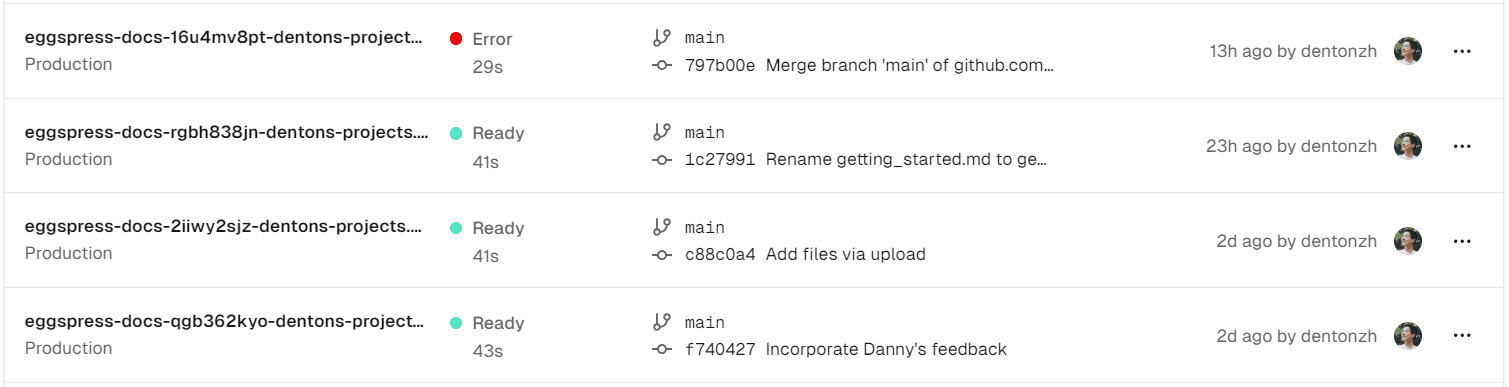Viewport: 1509px width, 387px height.
Task: Click dentonzh avatar on the 23h ago row
Action: coord(1408,146)
